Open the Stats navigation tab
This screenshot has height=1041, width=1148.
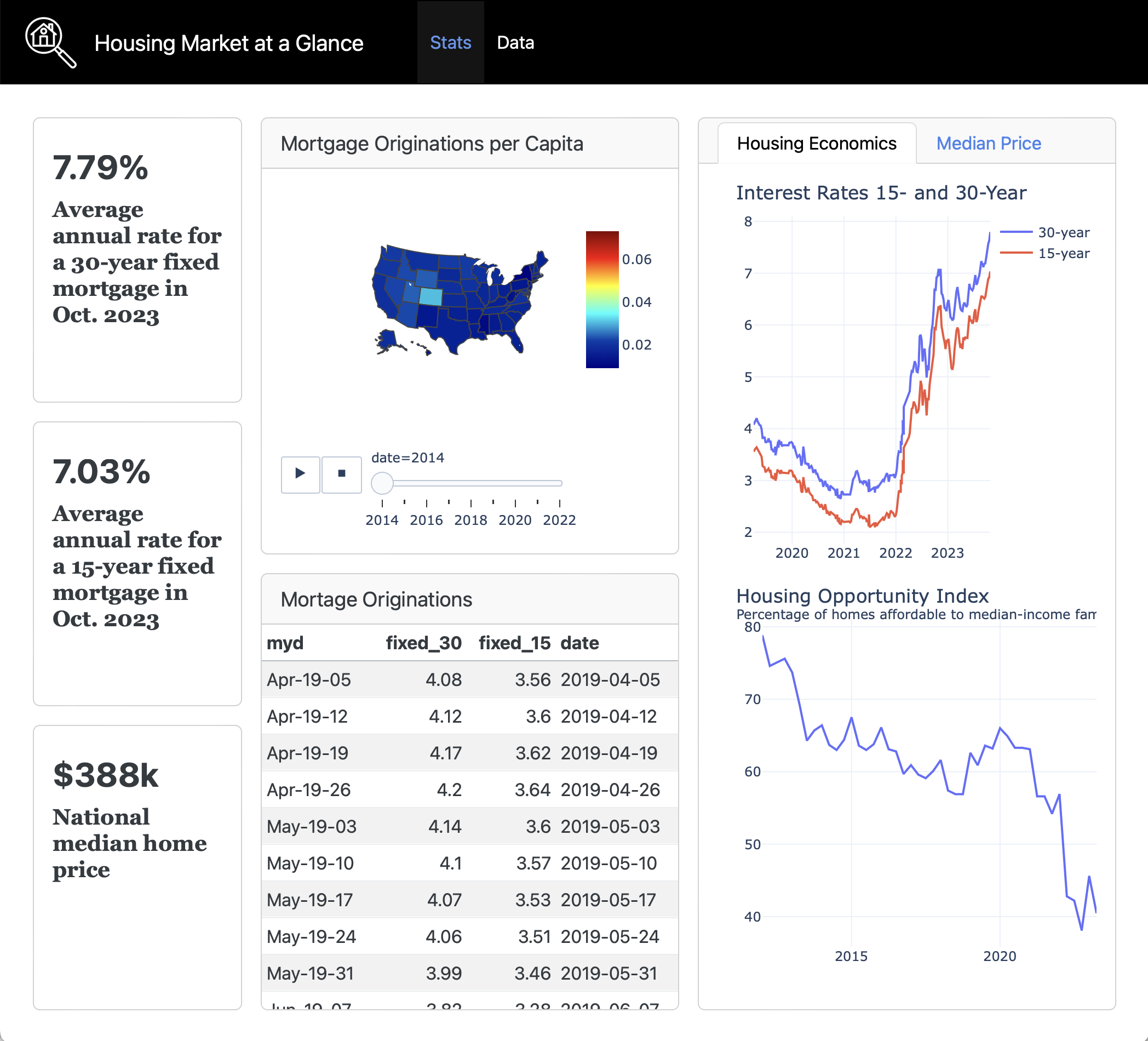coord(450,43)
